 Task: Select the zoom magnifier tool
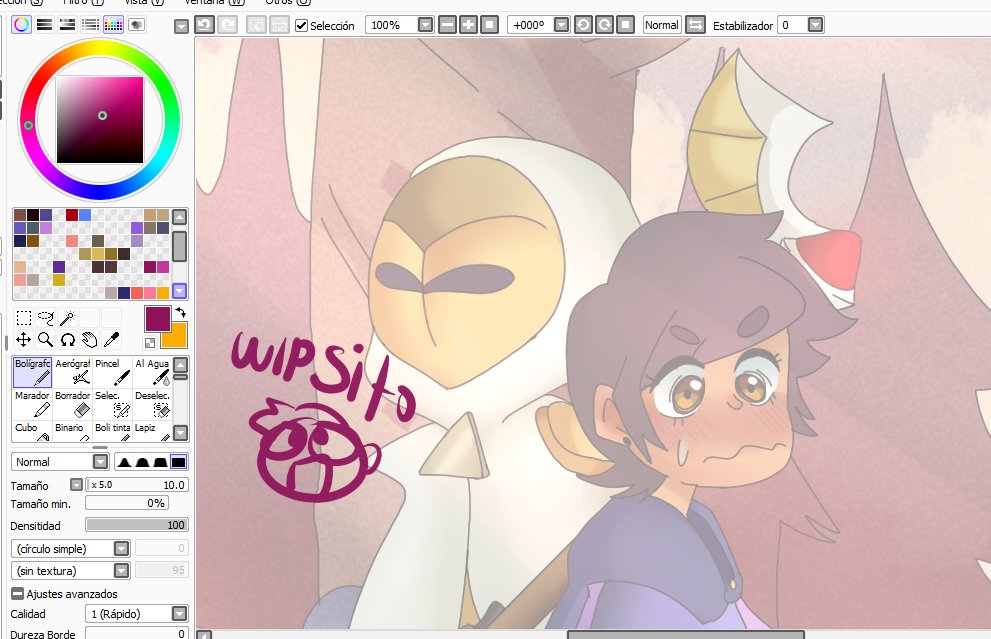(x=46, y=340)
